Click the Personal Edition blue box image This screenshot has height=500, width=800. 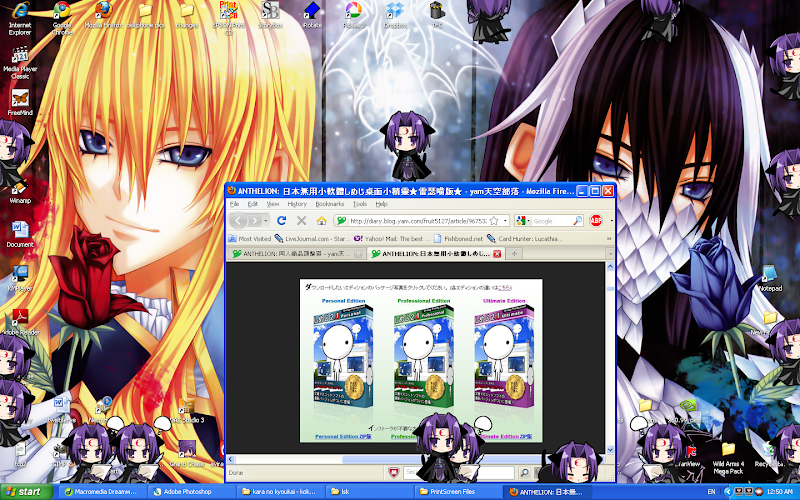click(343, 357)
